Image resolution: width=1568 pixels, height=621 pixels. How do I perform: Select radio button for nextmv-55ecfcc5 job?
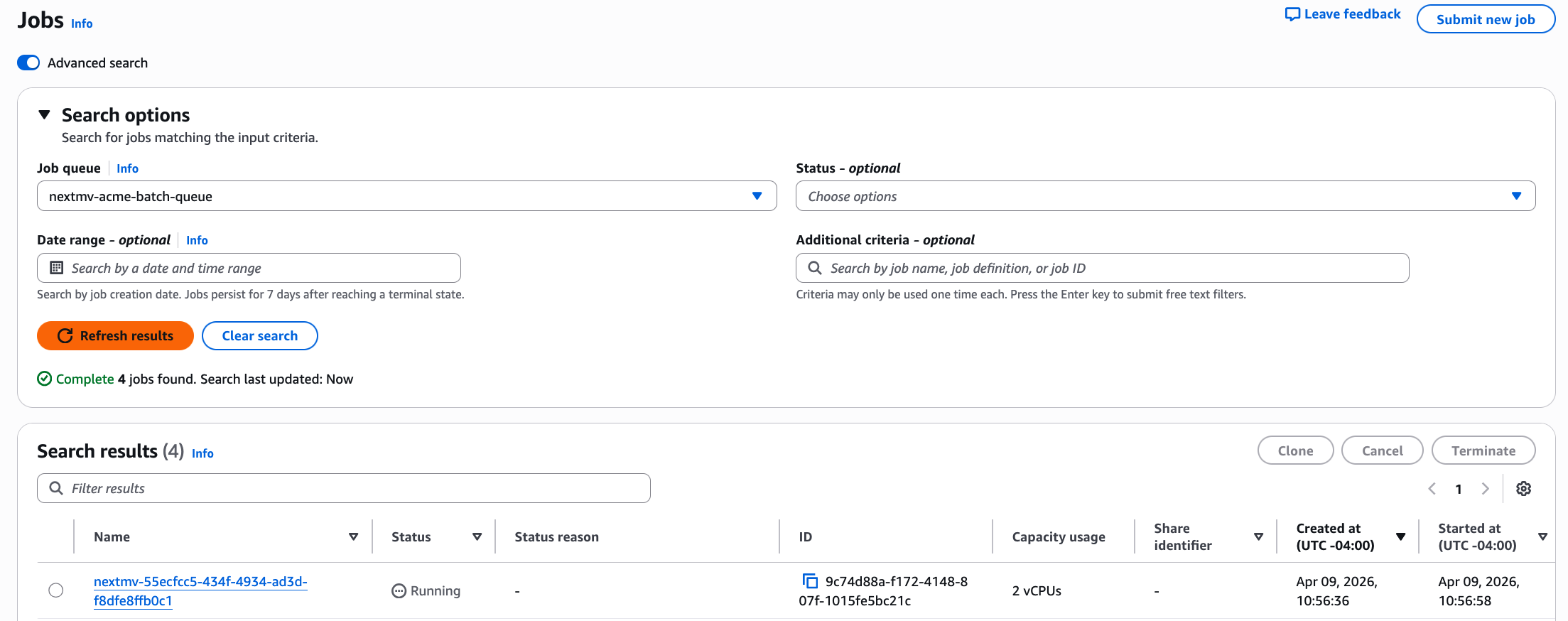point(55,590)
